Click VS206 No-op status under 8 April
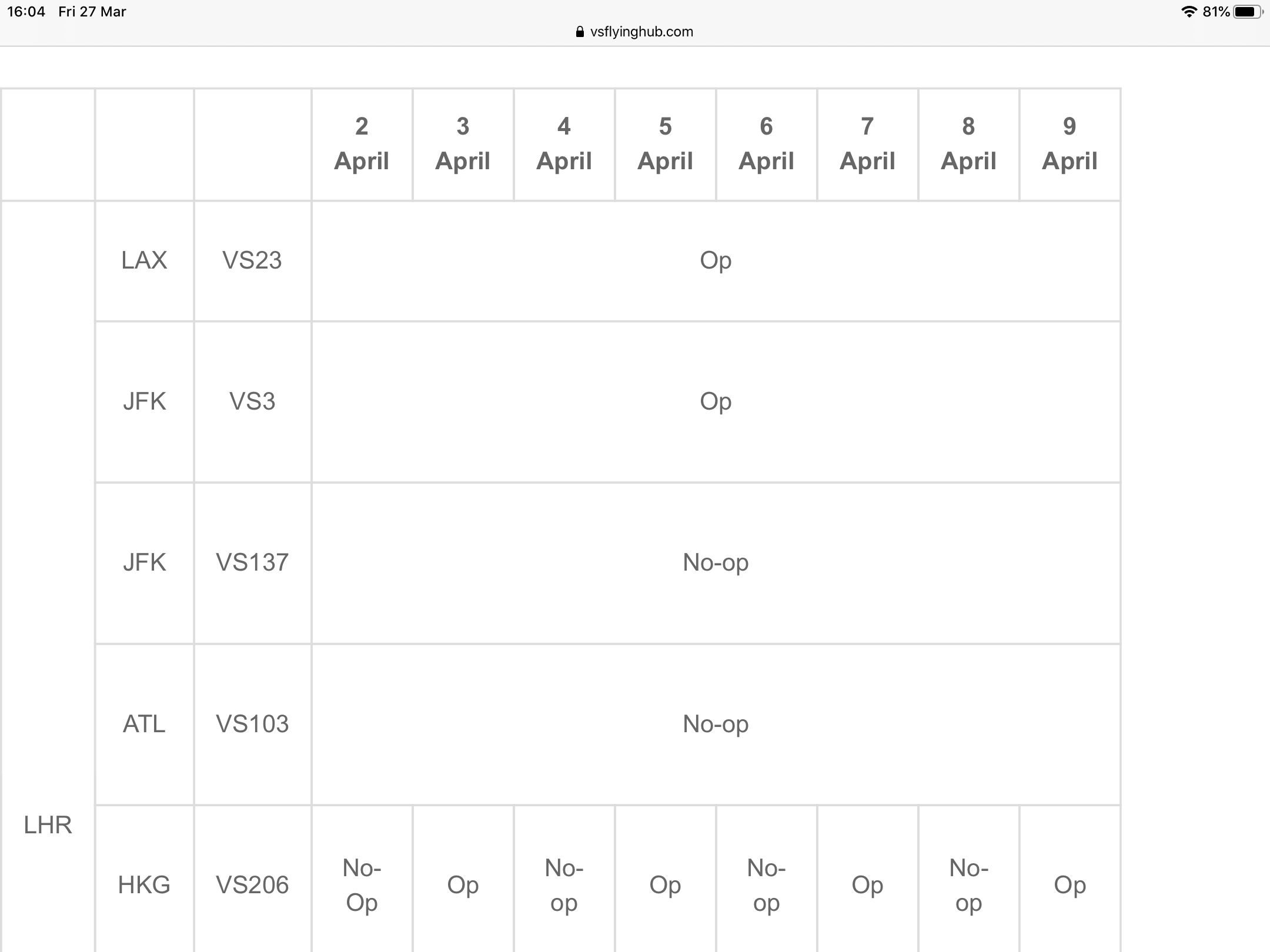1270x952 pixels. pos(968,885)
